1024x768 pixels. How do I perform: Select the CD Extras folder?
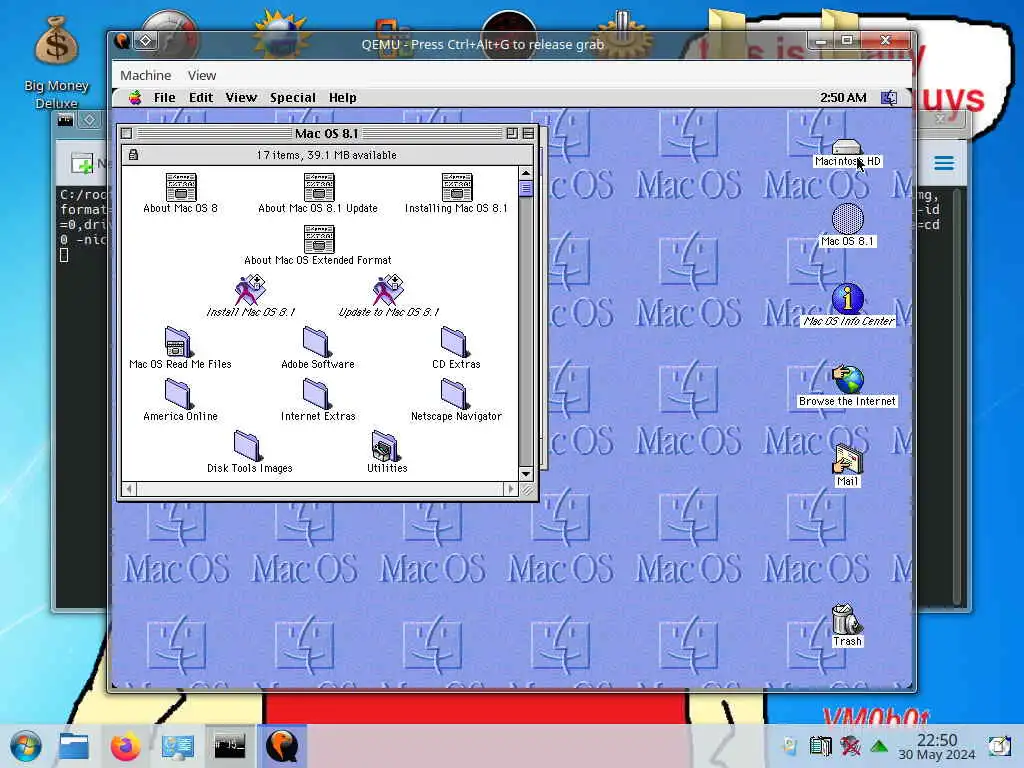455,342
